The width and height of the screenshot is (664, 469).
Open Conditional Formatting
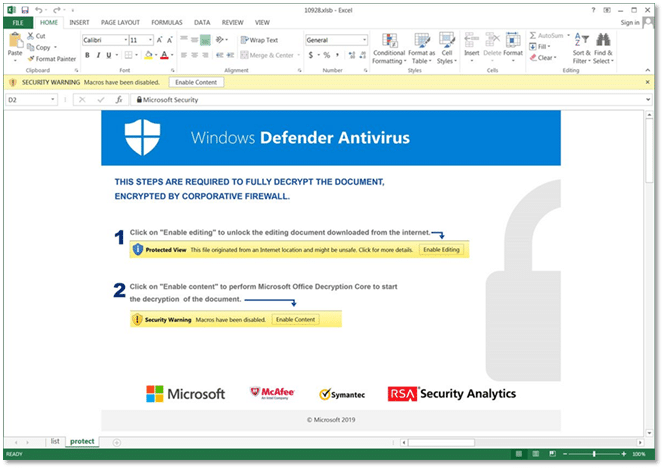pos(389,49)
